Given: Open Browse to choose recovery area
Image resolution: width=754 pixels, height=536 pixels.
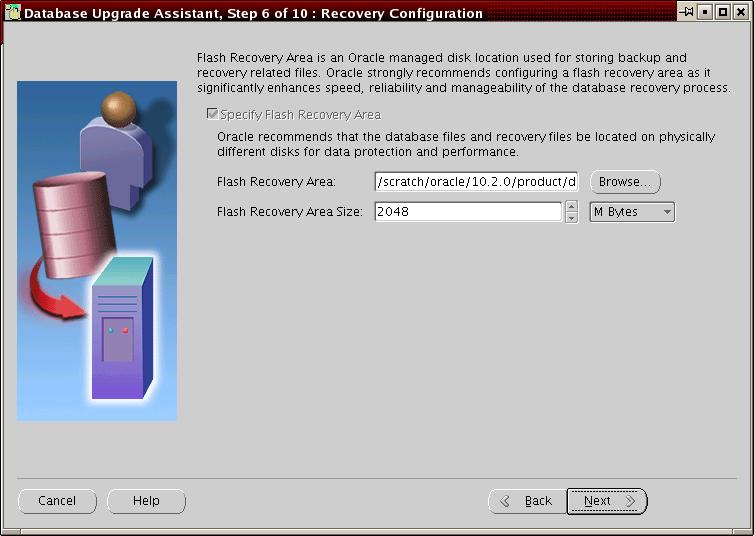Looking at the screenshot, I should click(625, 182).
